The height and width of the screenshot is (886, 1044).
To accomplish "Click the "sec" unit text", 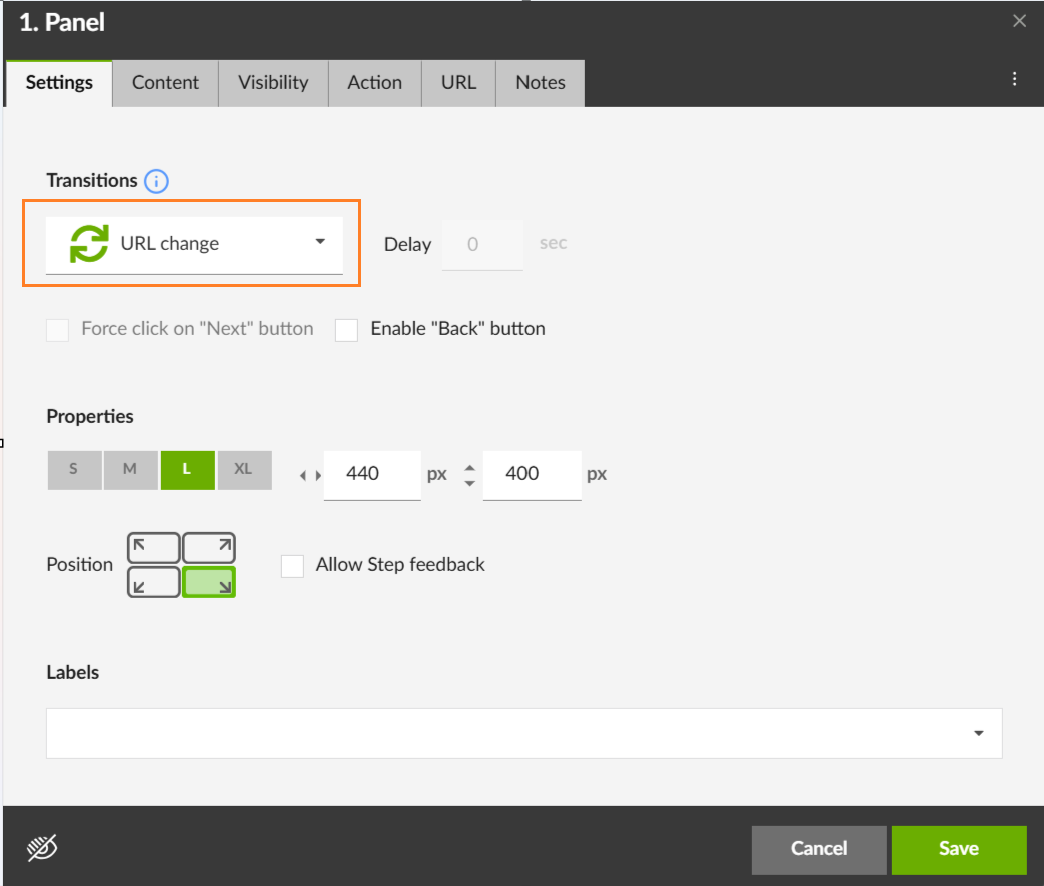I will pos(553,243).
